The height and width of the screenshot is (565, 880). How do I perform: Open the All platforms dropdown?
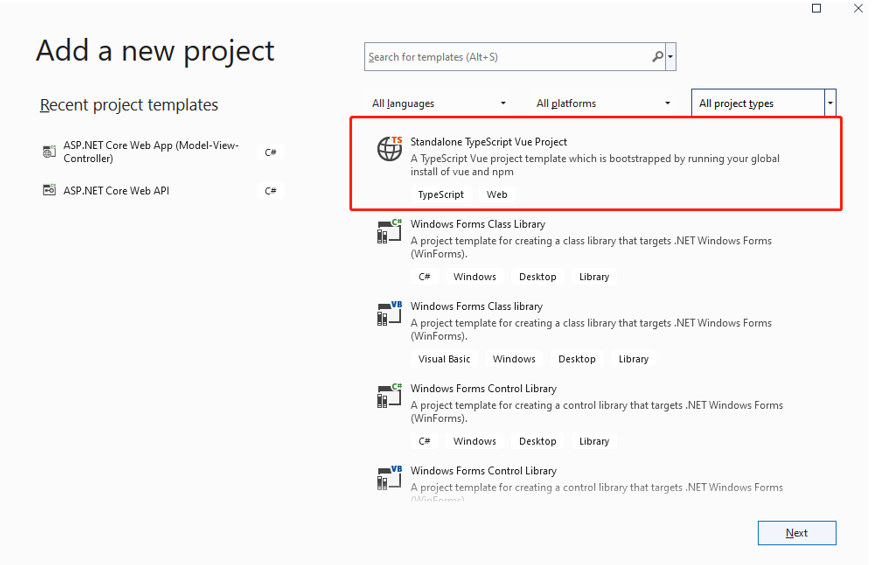603,103
